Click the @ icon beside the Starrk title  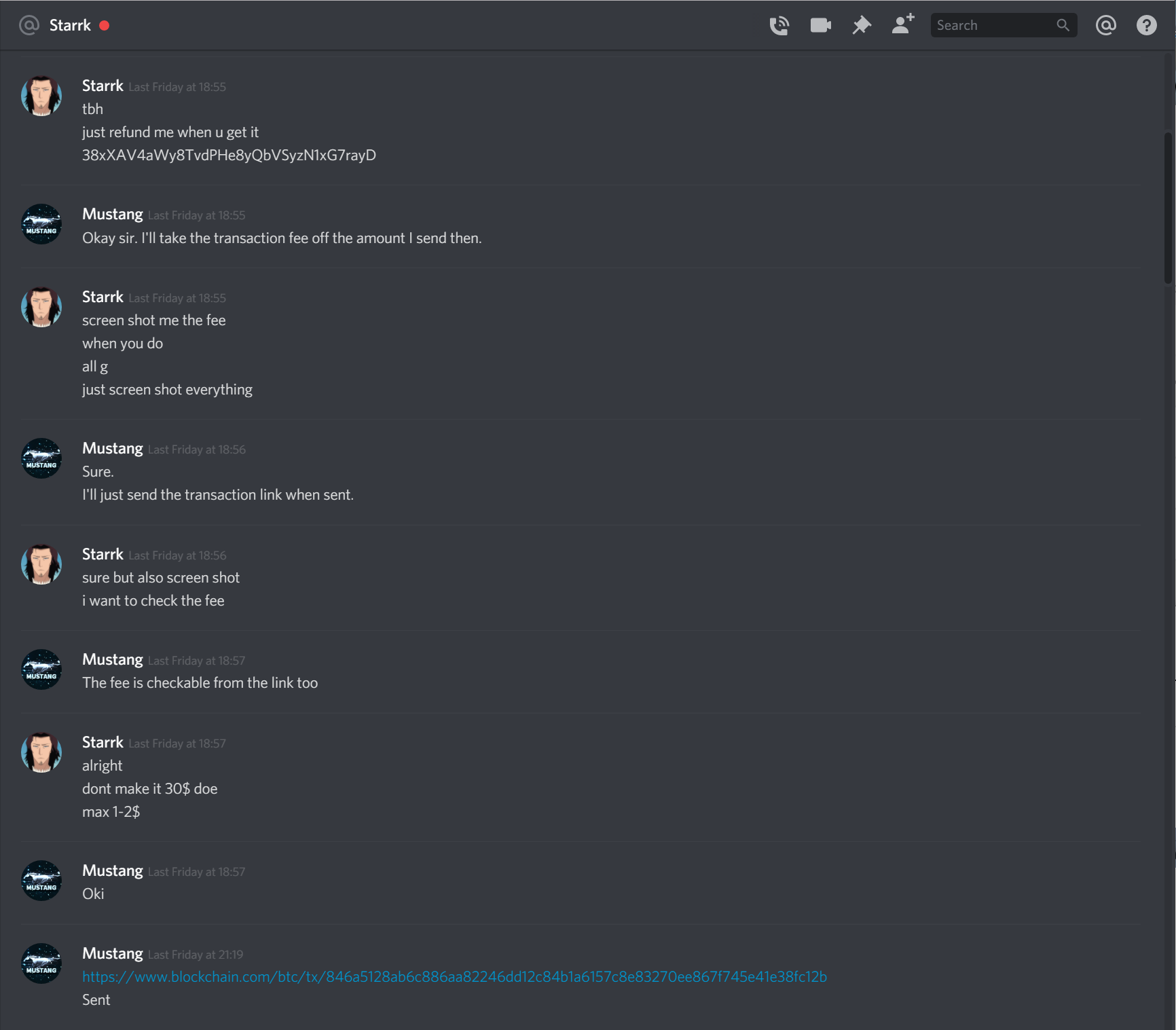[x=29, y=25]
